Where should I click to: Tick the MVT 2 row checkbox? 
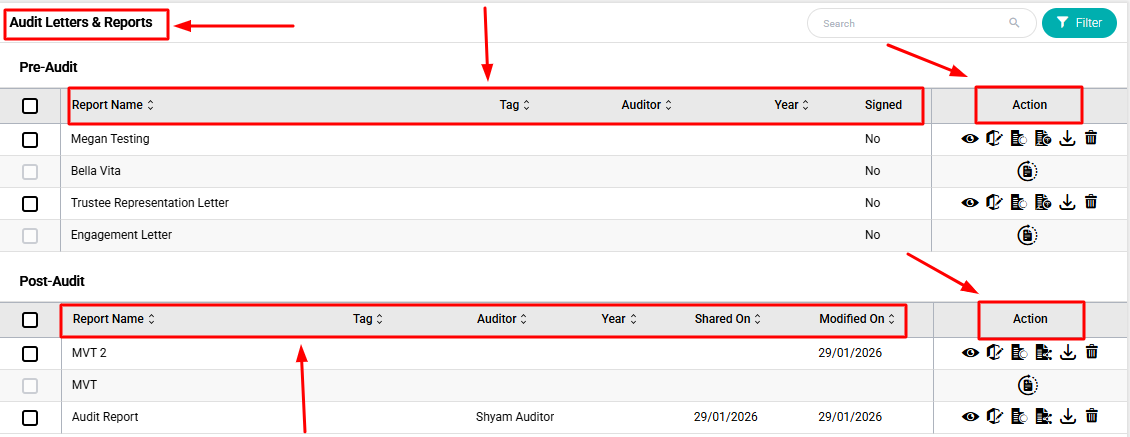[30, 354]
